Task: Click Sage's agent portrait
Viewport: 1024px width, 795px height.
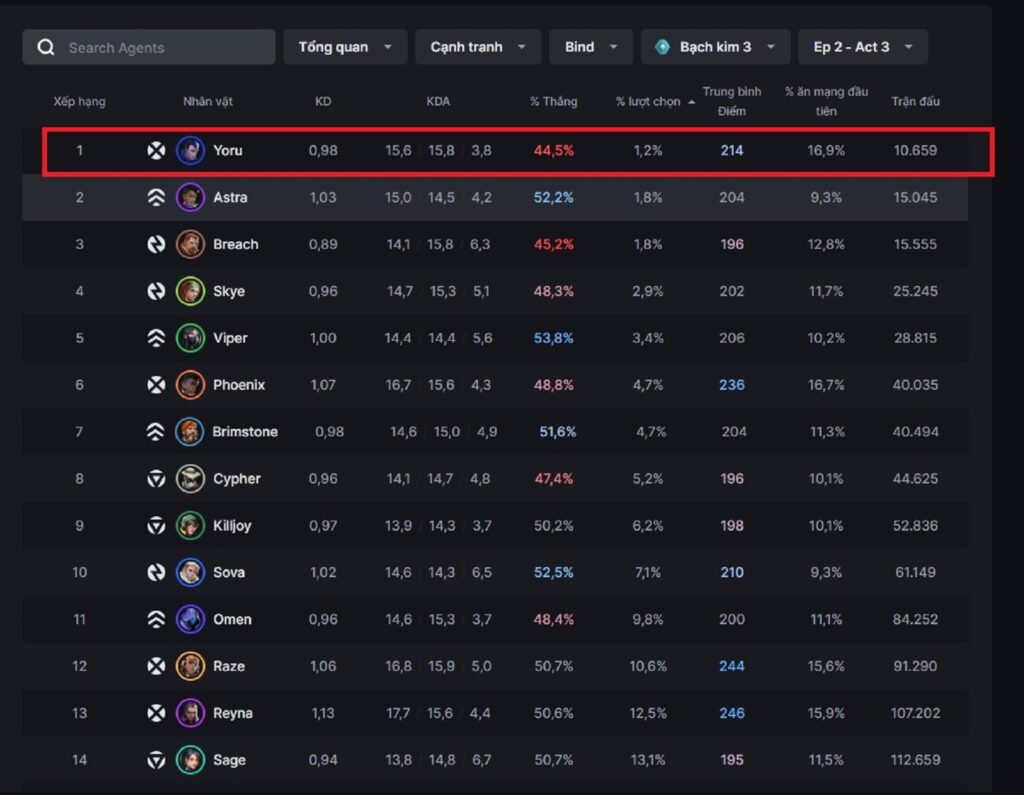Action: click(190, 760)
